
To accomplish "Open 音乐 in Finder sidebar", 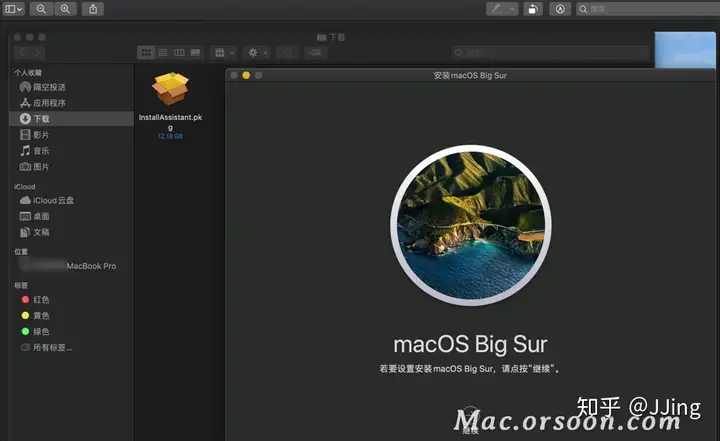I will [x=35, y=150].
